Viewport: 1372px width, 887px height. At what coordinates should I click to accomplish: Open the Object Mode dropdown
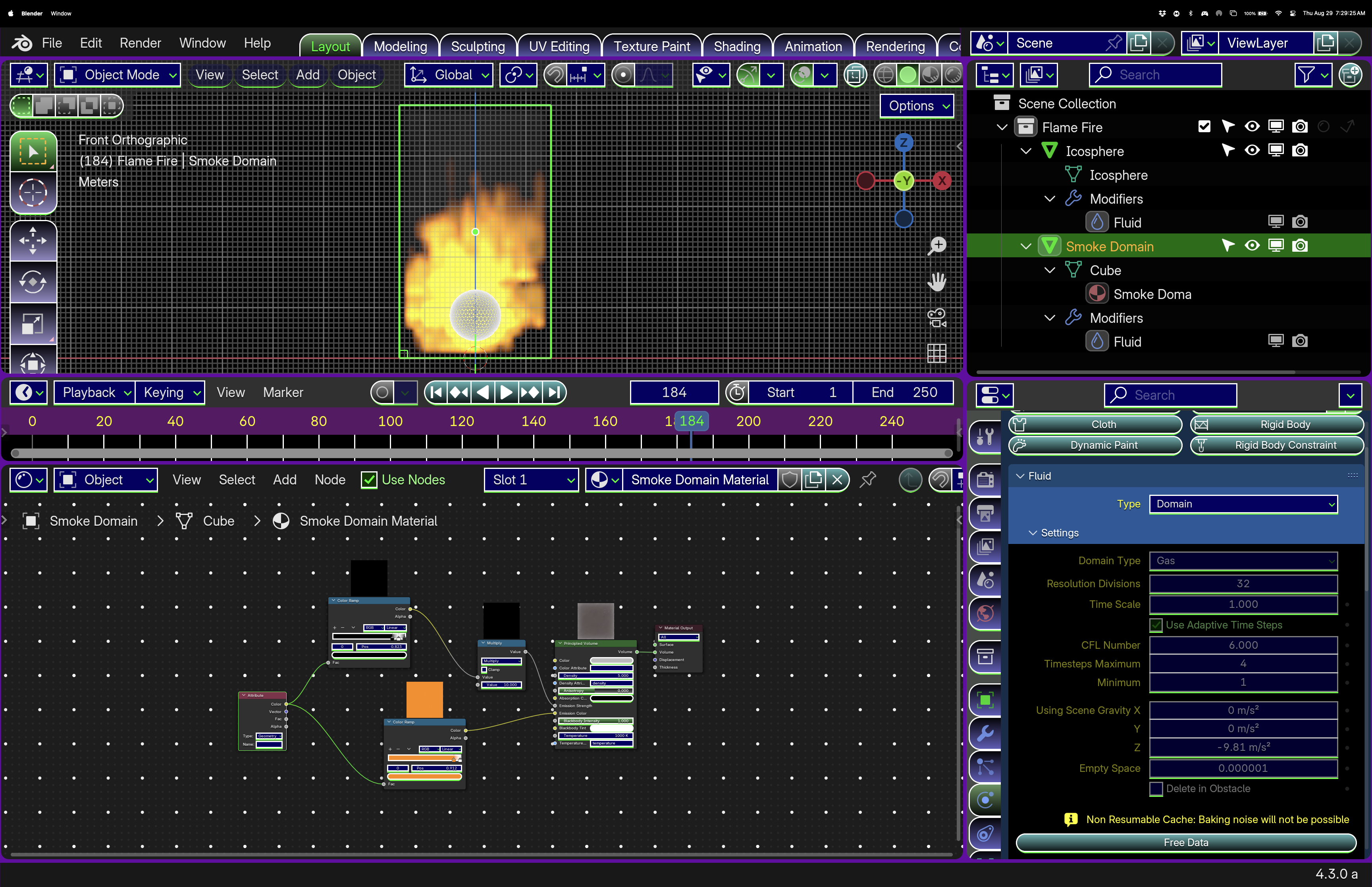tap(118, 75)
